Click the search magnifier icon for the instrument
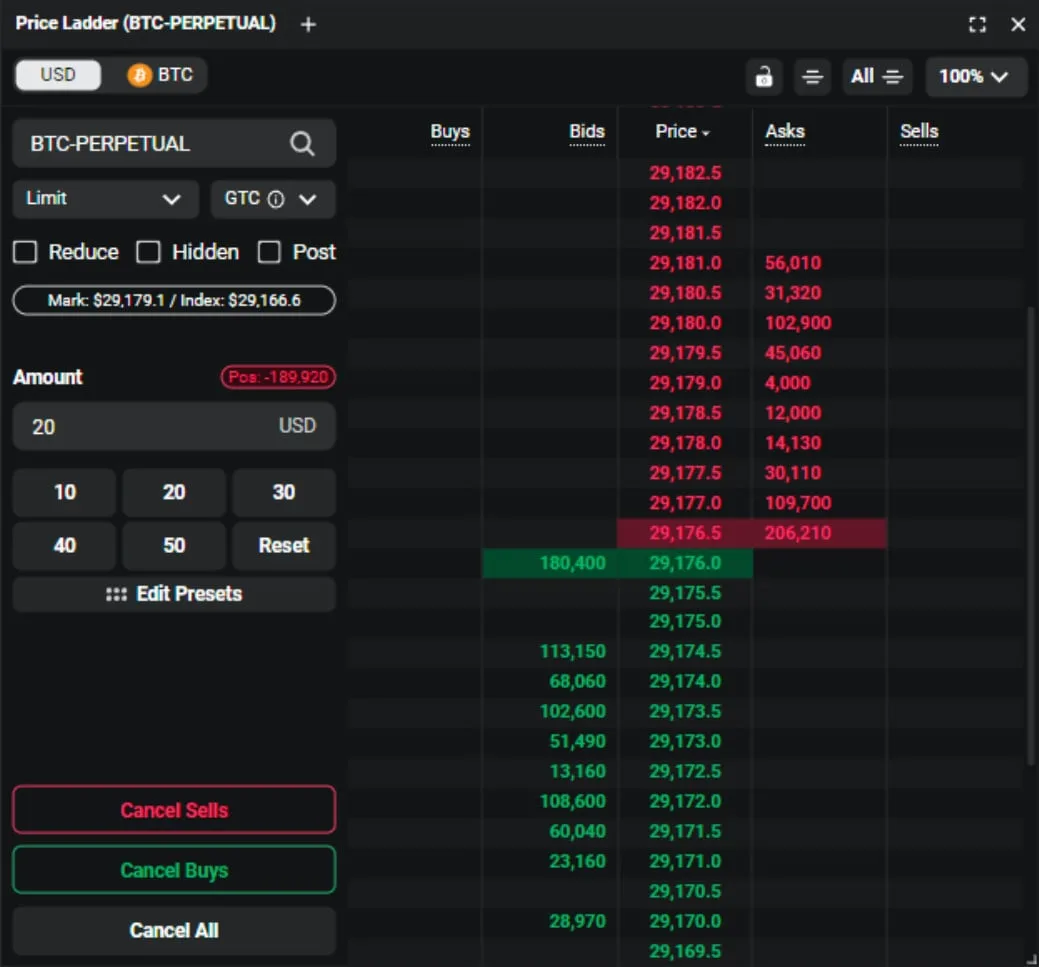 [x=302, y=143]
